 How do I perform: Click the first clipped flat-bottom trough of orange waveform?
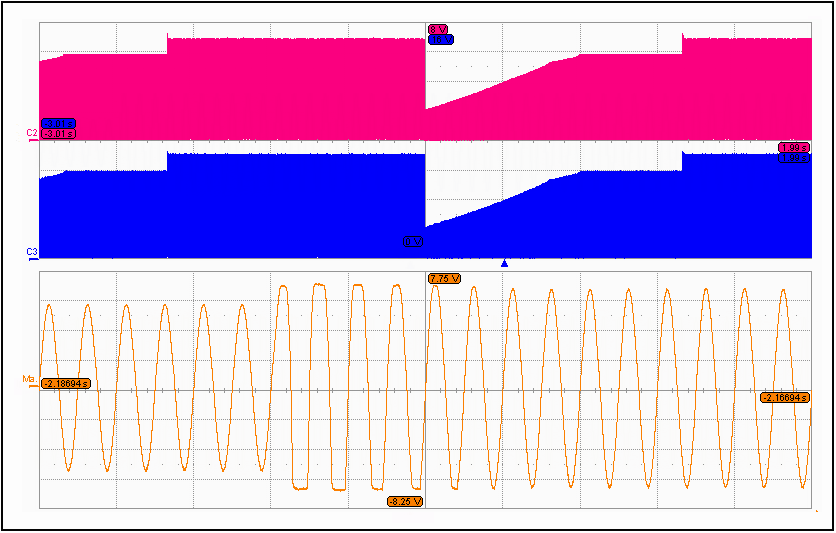coord(301,488)
